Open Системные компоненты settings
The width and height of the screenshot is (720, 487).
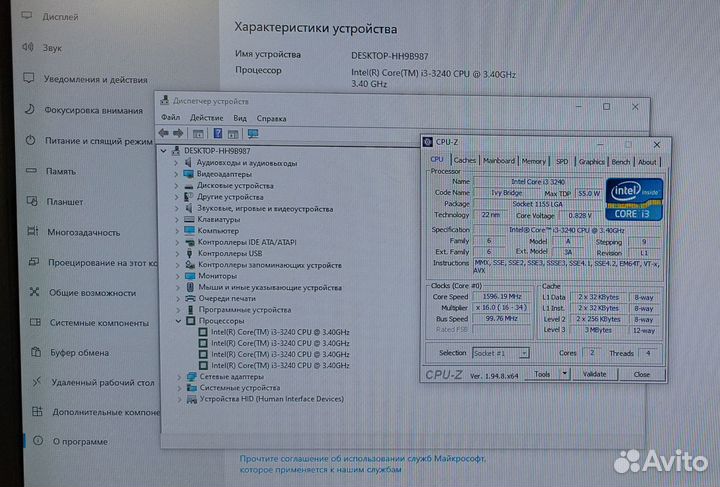coord(99,323)
